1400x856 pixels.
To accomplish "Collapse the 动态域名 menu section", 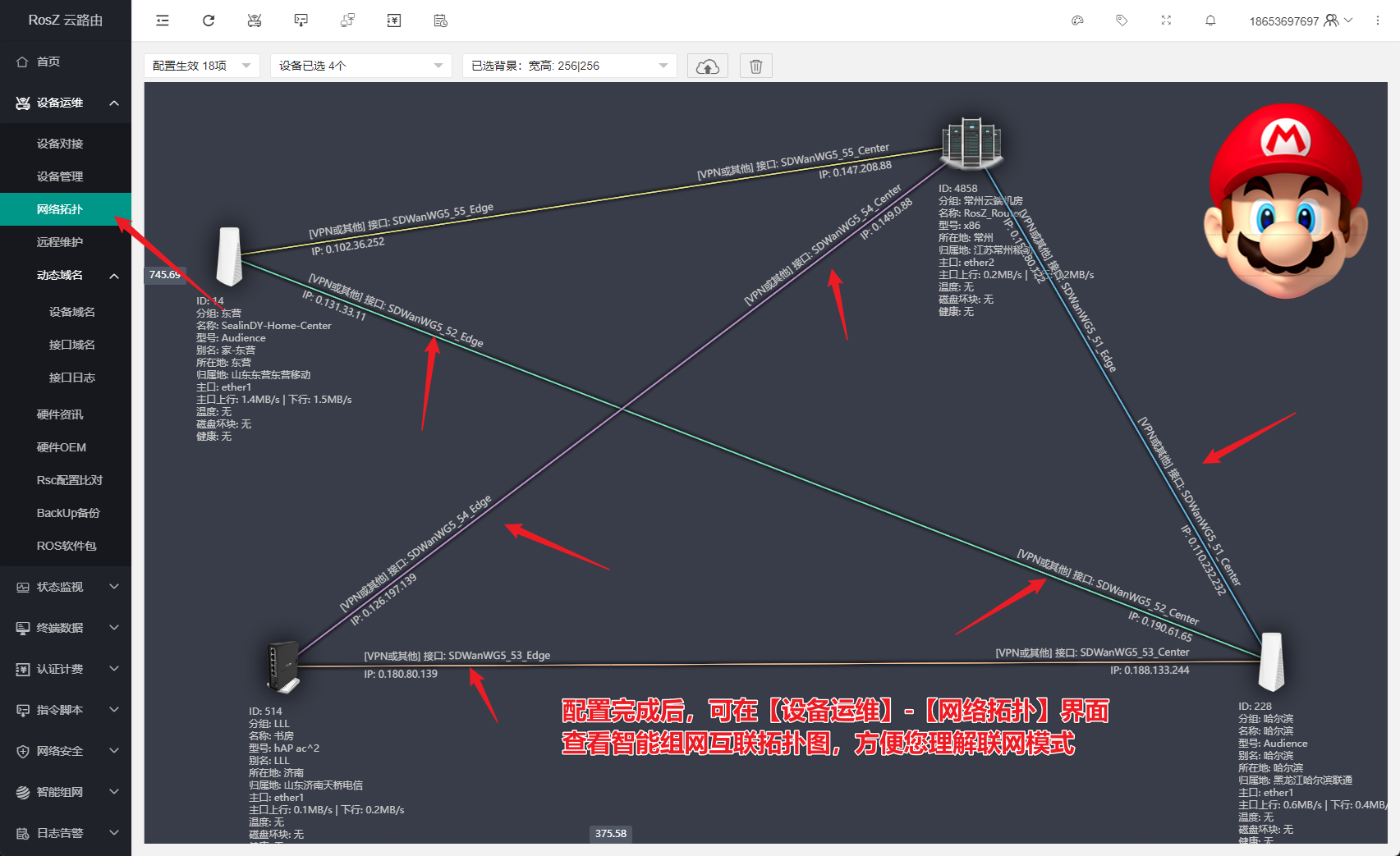I will (66, 275).
